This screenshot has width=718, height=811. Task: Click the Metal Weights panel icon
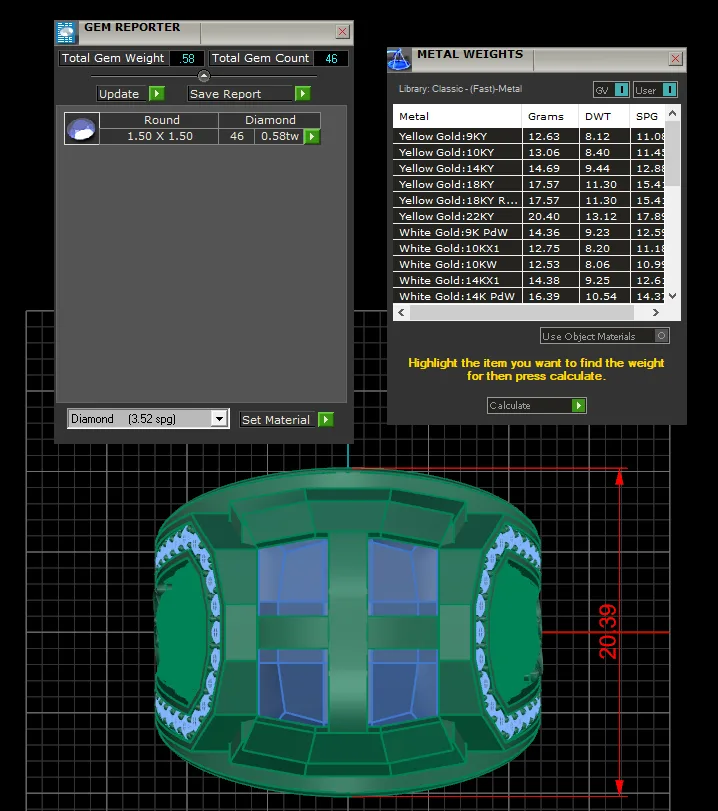tap(399, 59)
